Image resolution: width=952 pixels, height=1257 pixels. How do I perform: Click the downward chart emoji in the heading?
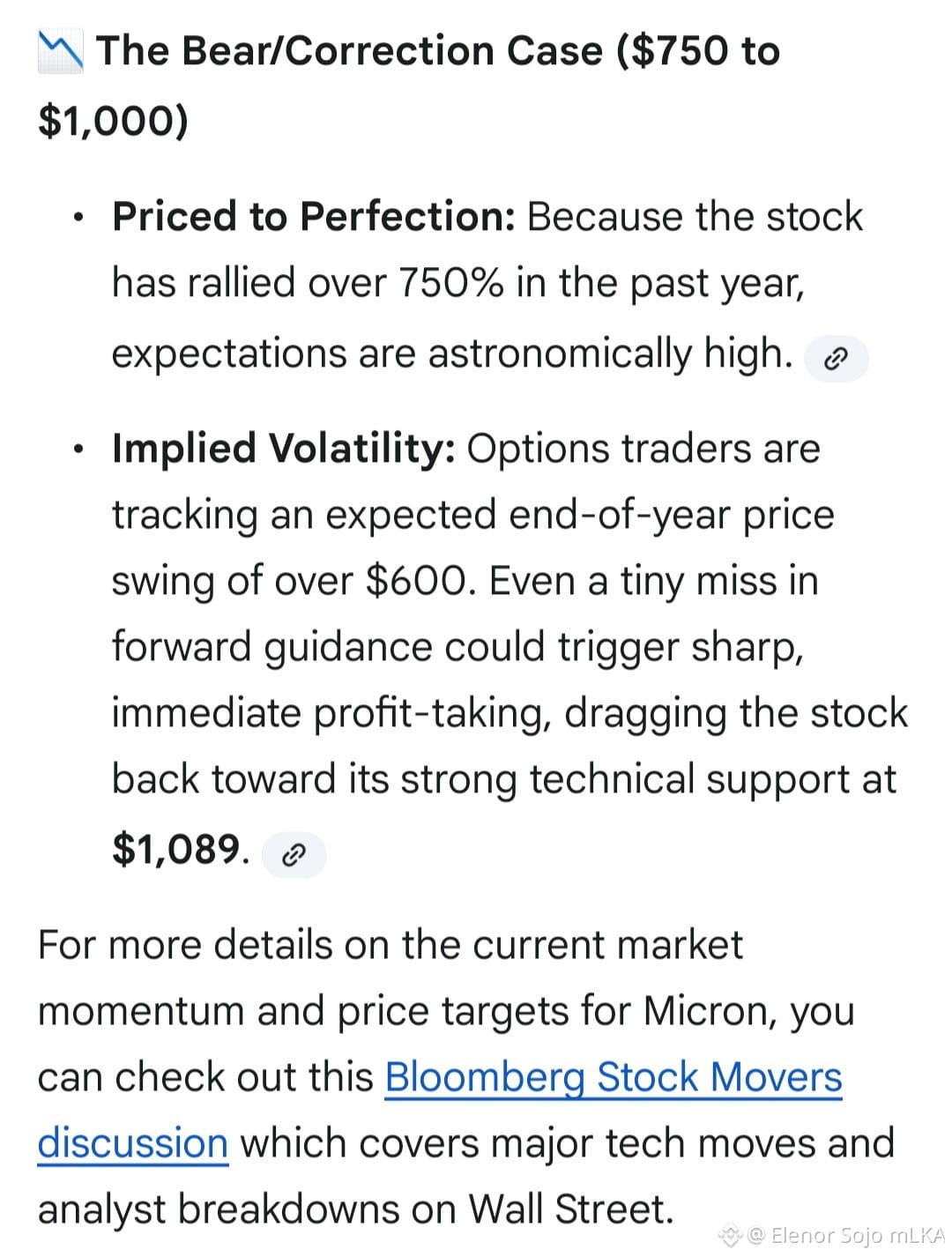(x=61, y=52)
